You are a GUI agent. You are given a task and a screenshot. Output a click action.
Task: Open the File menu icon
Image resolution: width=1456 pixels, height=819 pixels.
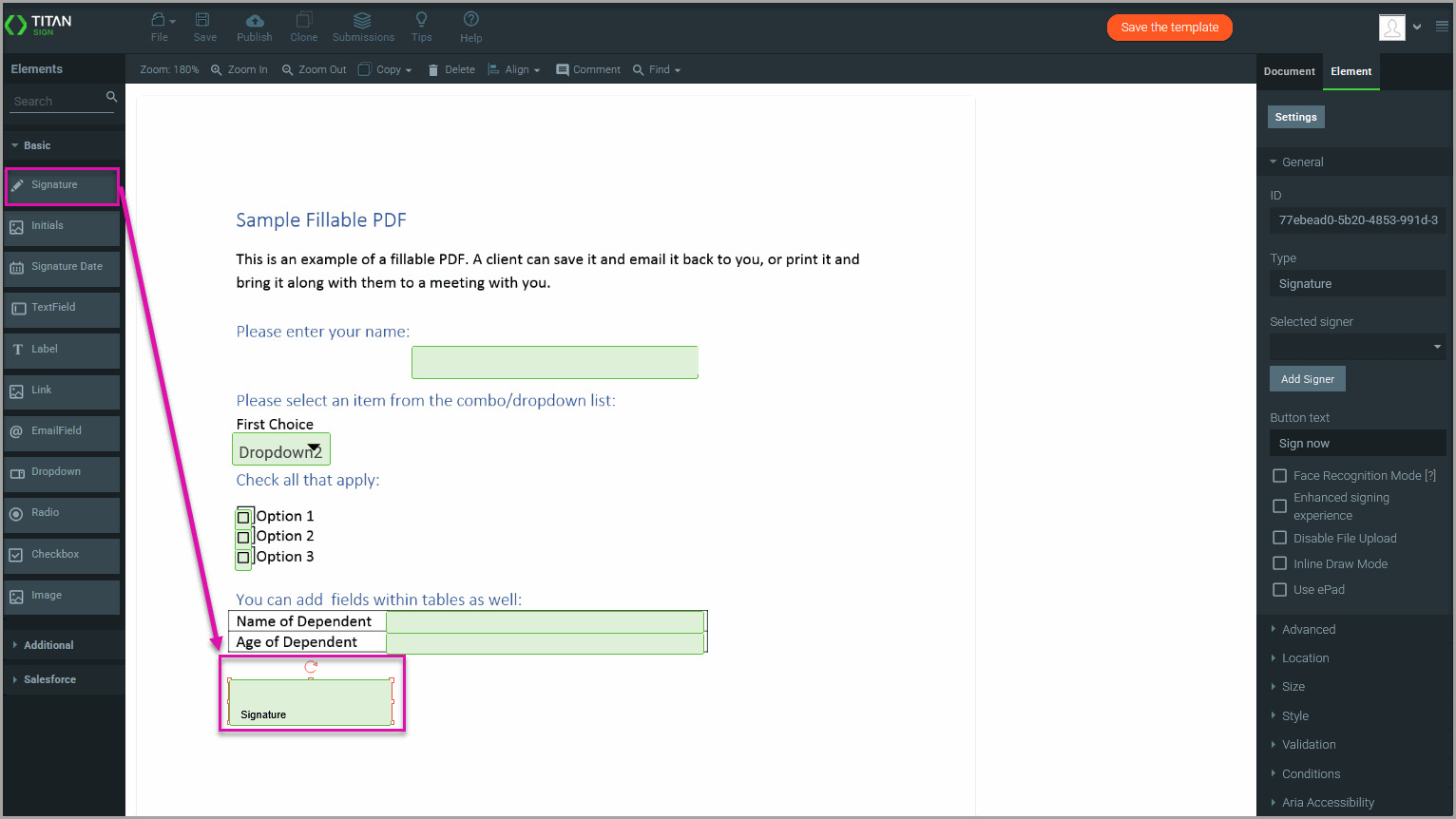point(160,20)
